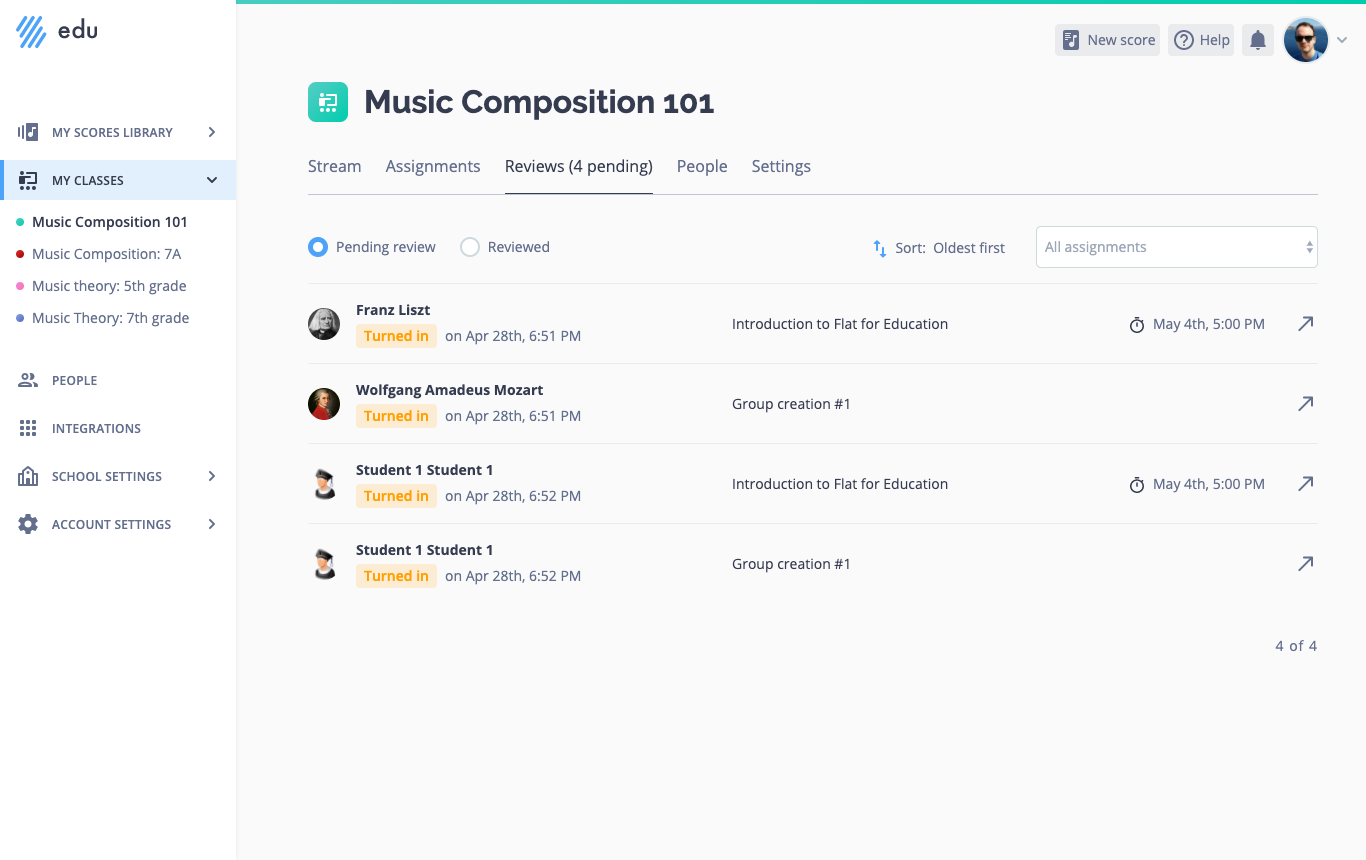Select the Reviews (4 pending) tab
The height and width of the screenshot is (860, 1366).
point(579,166)
